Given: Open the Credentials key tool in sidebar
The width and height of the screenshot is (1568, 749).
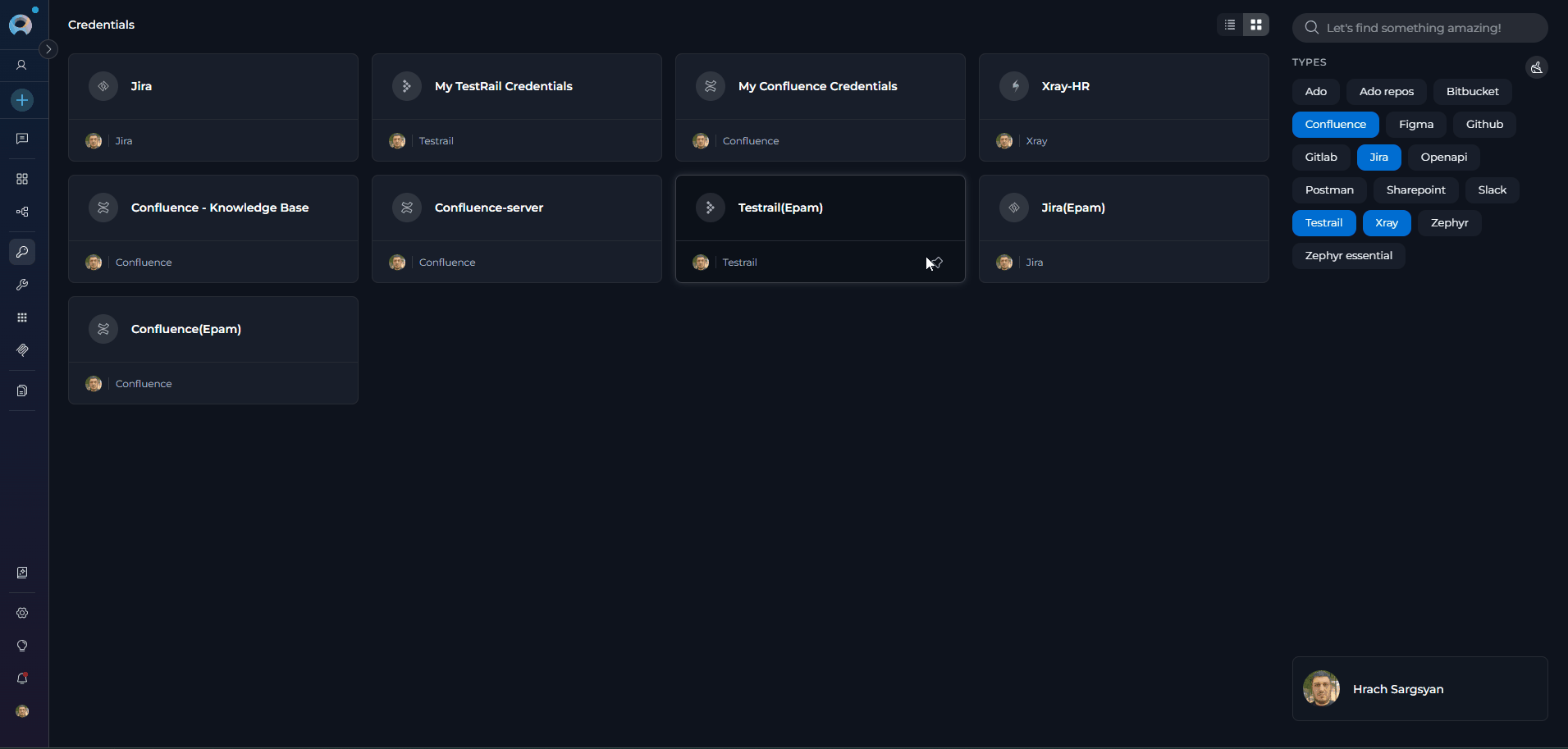Looking at the screenshot, I should pyautogui.click(x=22, y=252).
